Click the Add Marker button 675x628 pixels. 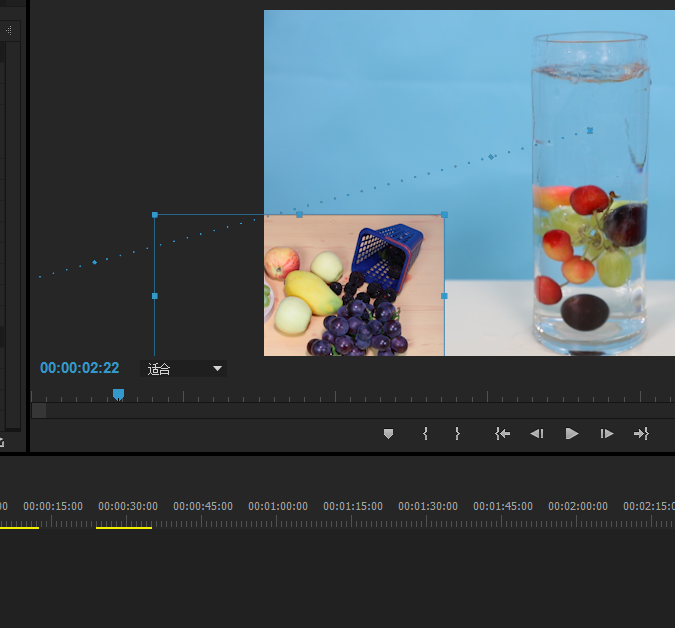388,433
